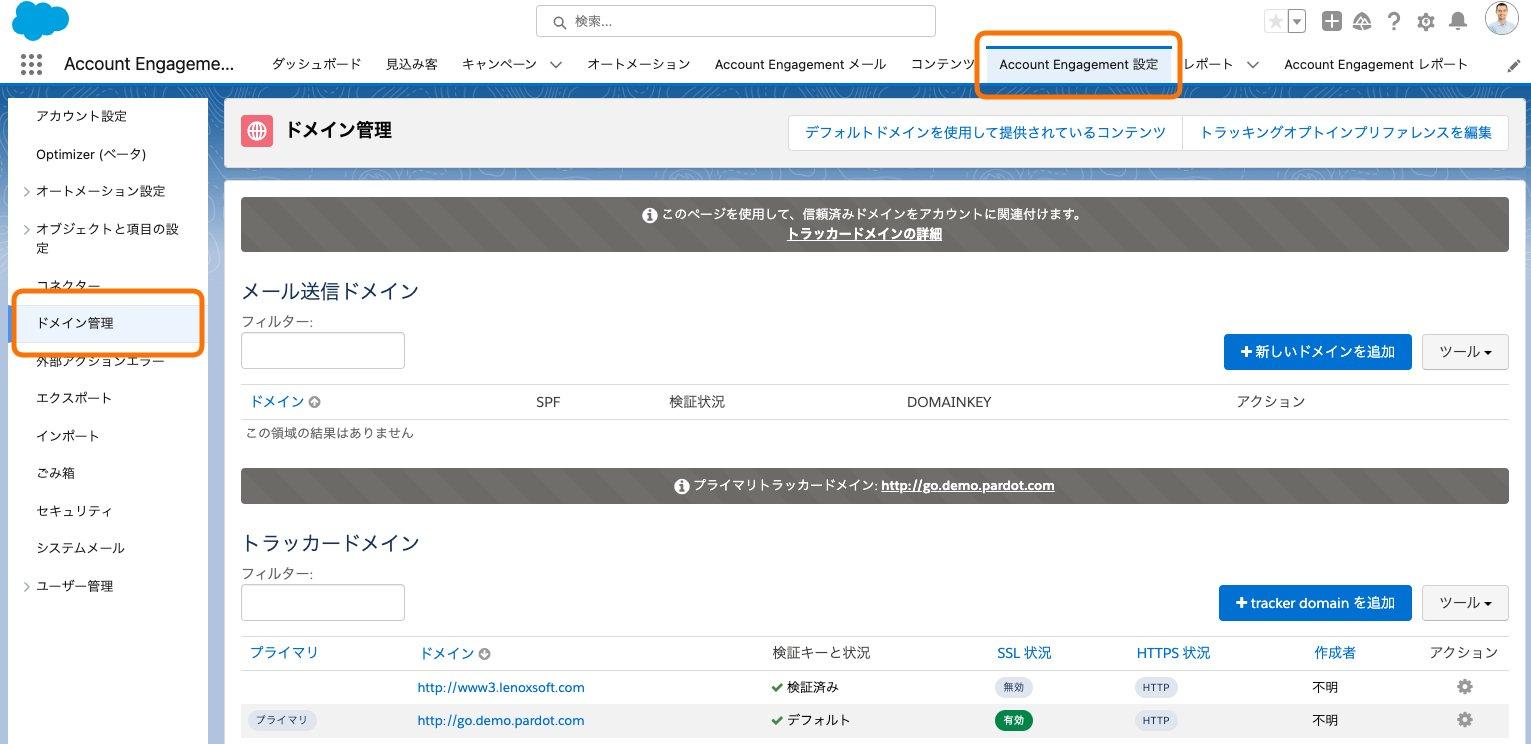Click the favorites star icon
The width and height of the screenshot is (1531, 744).
coord(1275,21)
